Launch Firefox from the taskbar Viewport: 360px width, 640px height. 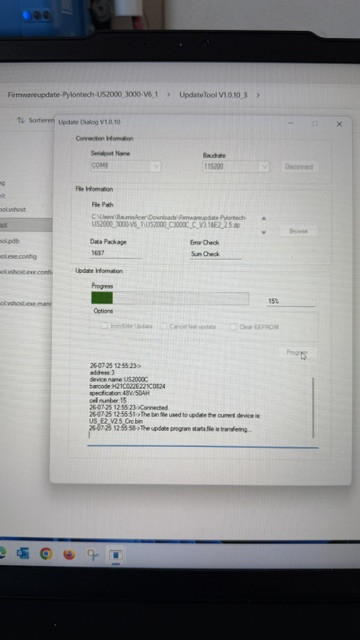tap(69, 554)
